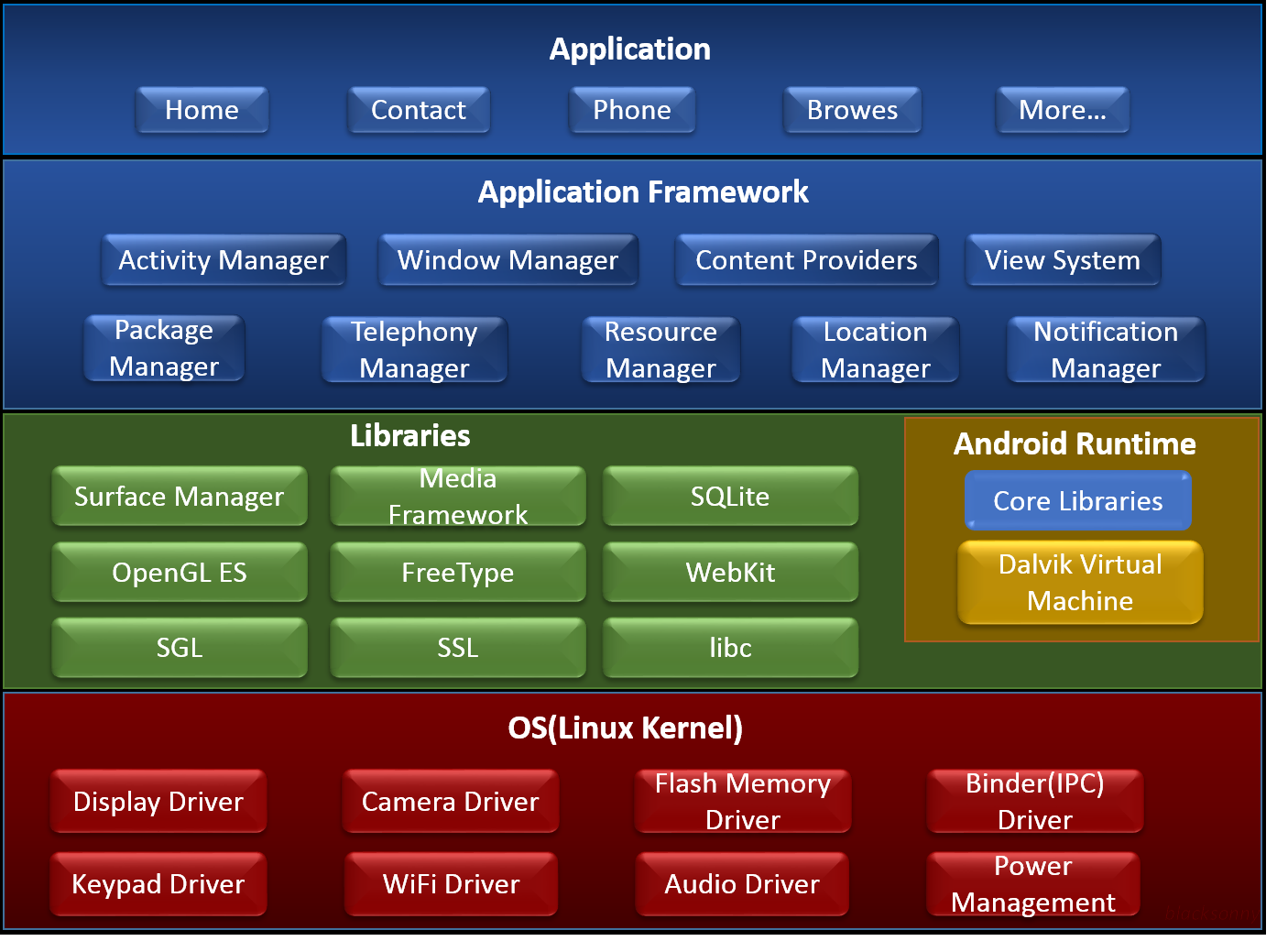The width and height of the screenshot is (1277, 952).
Task: Open the More... dropdown
Action: point(1062,109)
